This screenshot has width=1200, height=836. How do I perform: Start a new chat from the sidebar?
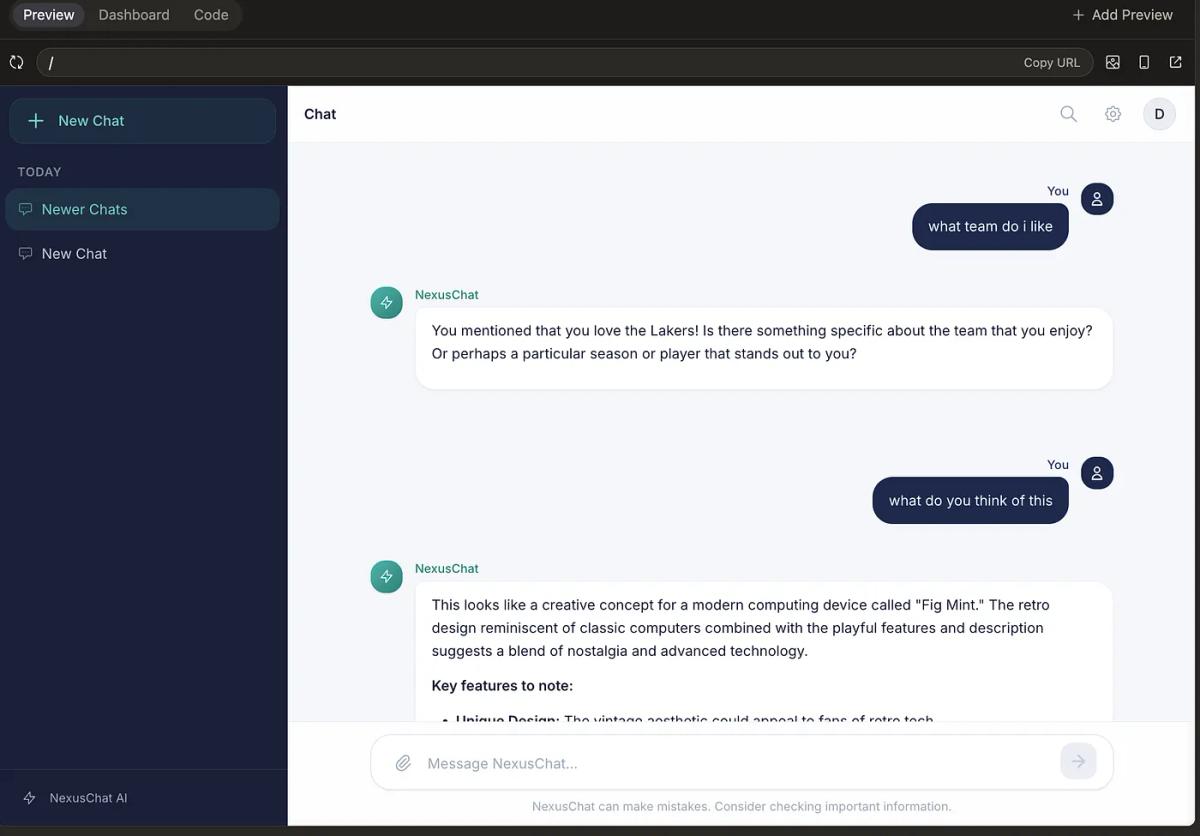click(142, 120)
